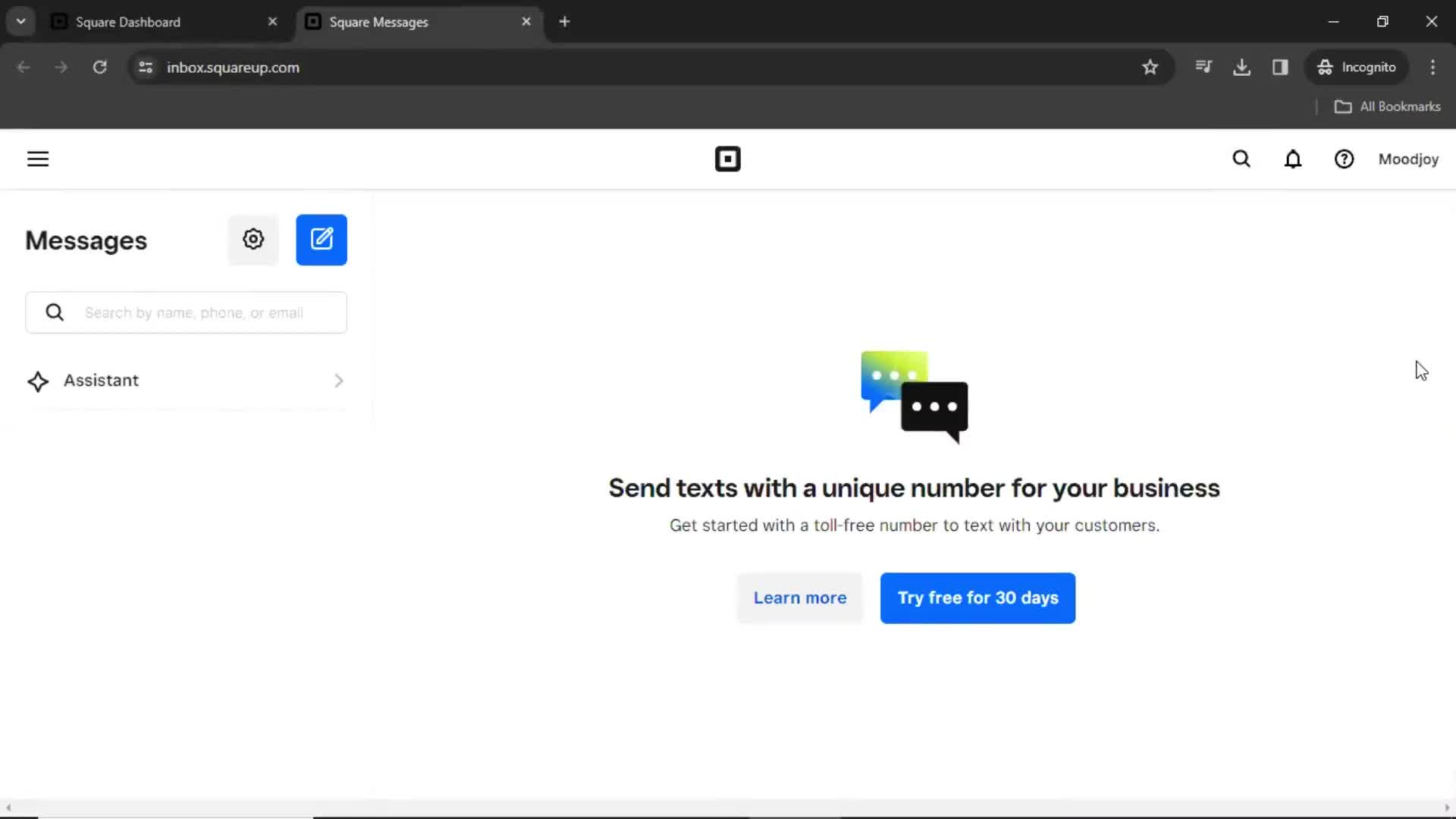
Task: Go back in browser history
Action: pos(24,67)
